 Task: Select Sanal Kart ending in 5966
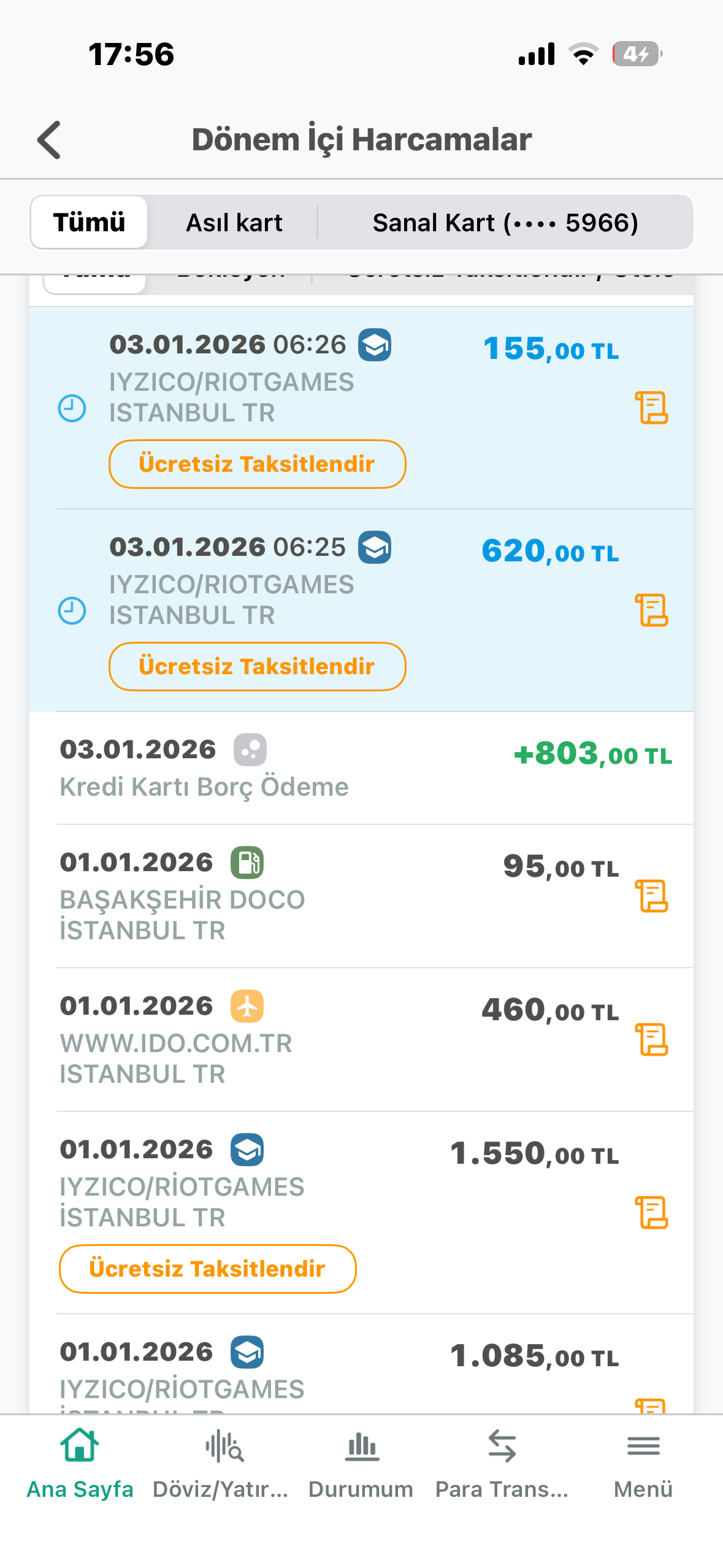pos(506,222)
